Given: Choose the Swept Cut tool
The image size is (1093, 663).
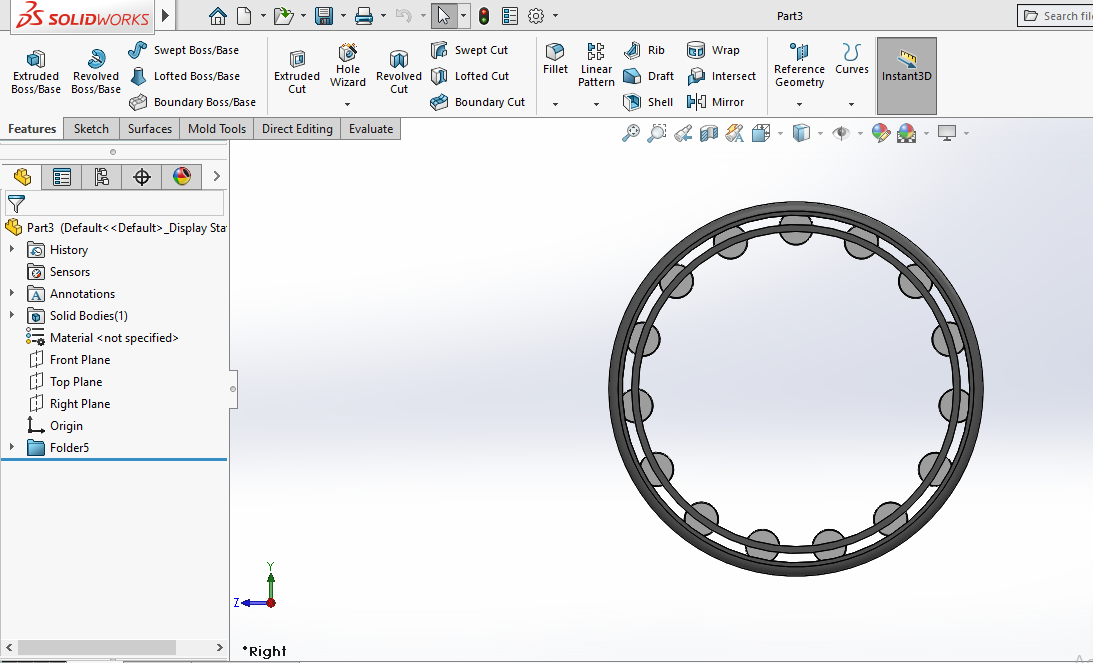Looking at the screenshot, I should click(x=469, y=50).
